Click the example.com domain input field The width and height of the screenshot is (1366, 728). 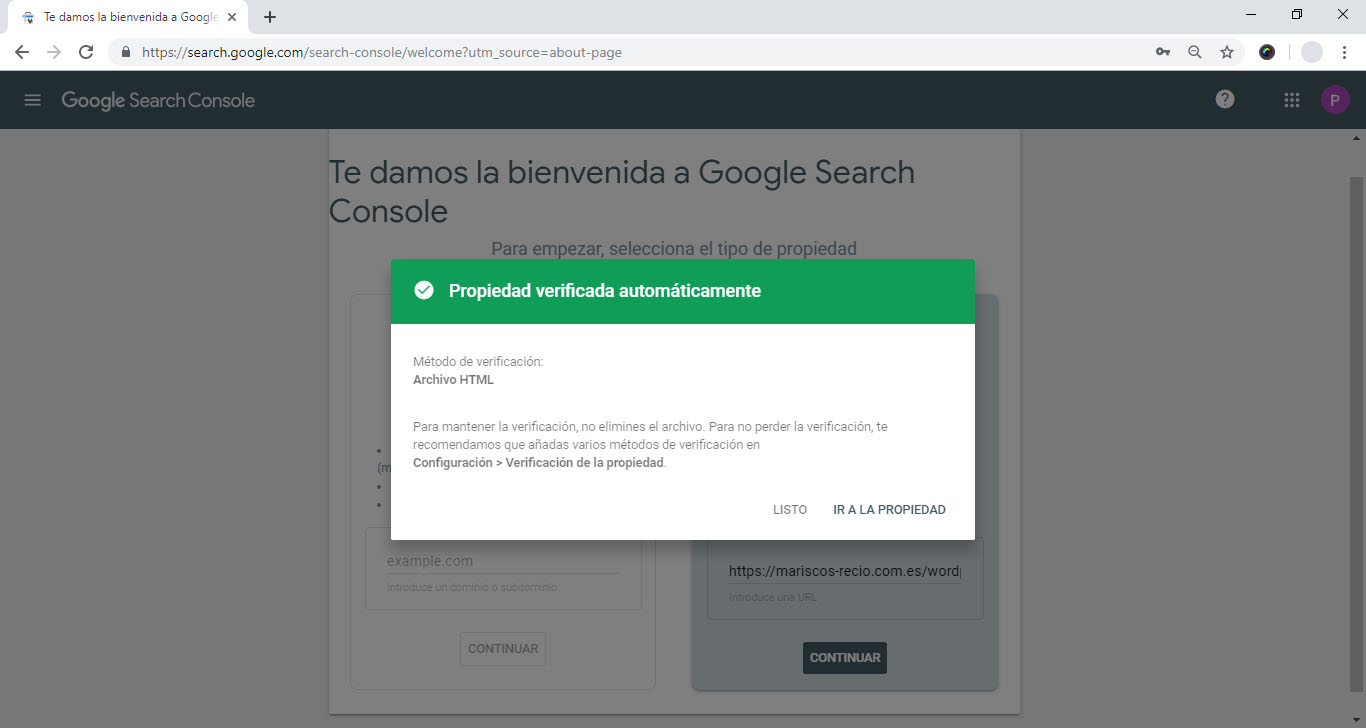(503, 561)
